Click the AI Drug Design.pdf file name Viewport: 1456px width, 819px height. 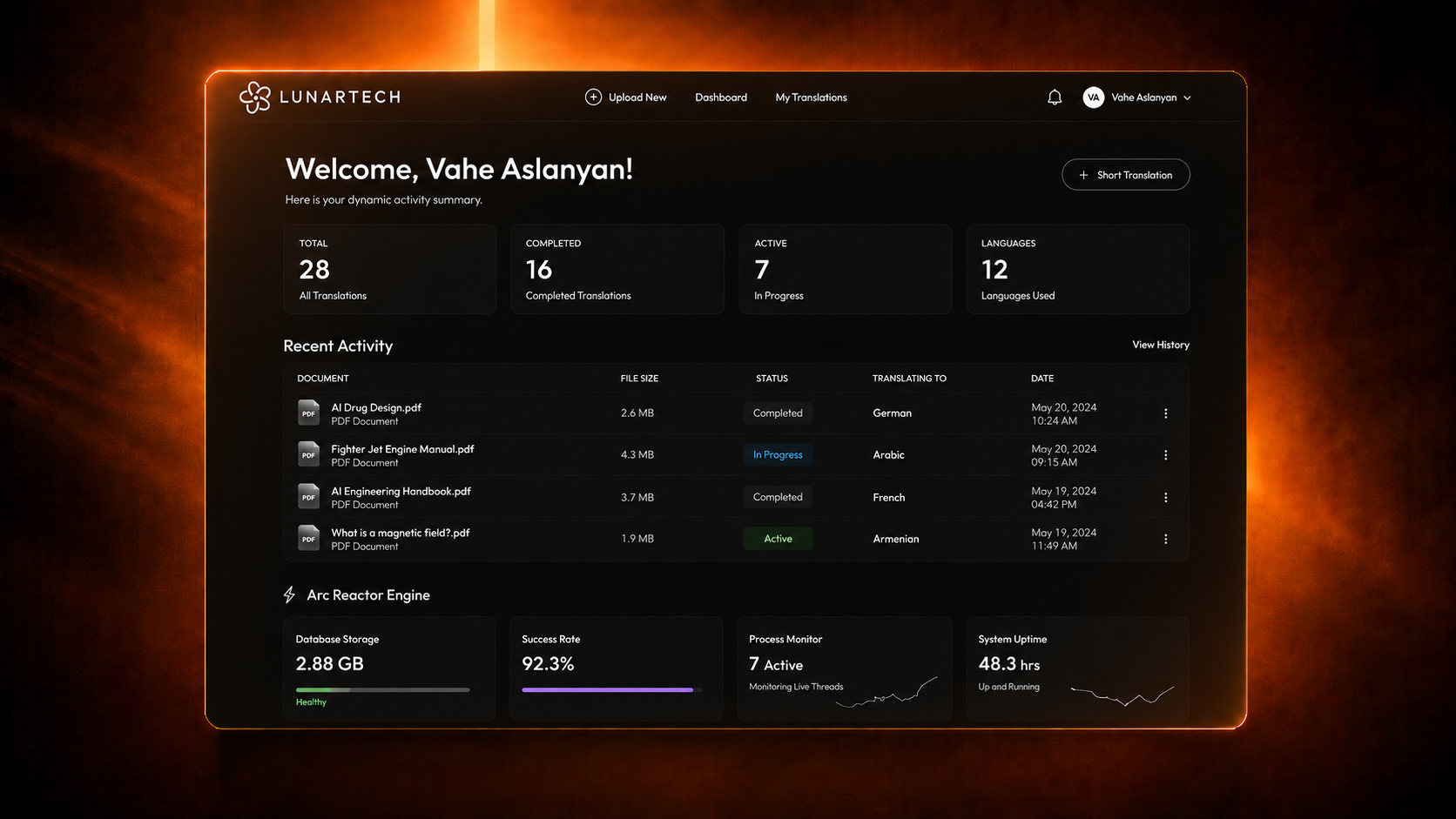click(376, 407)
